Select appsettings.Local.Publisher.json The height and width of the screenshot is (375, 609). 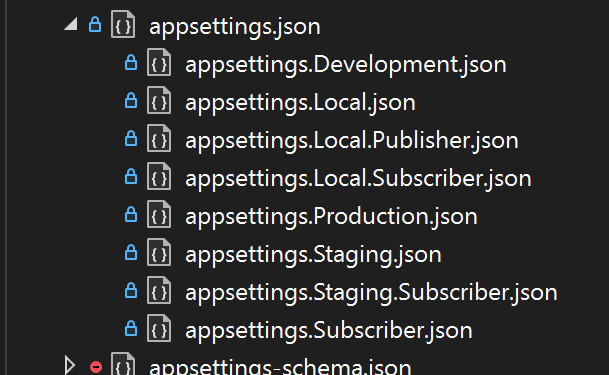coord(352,140)
